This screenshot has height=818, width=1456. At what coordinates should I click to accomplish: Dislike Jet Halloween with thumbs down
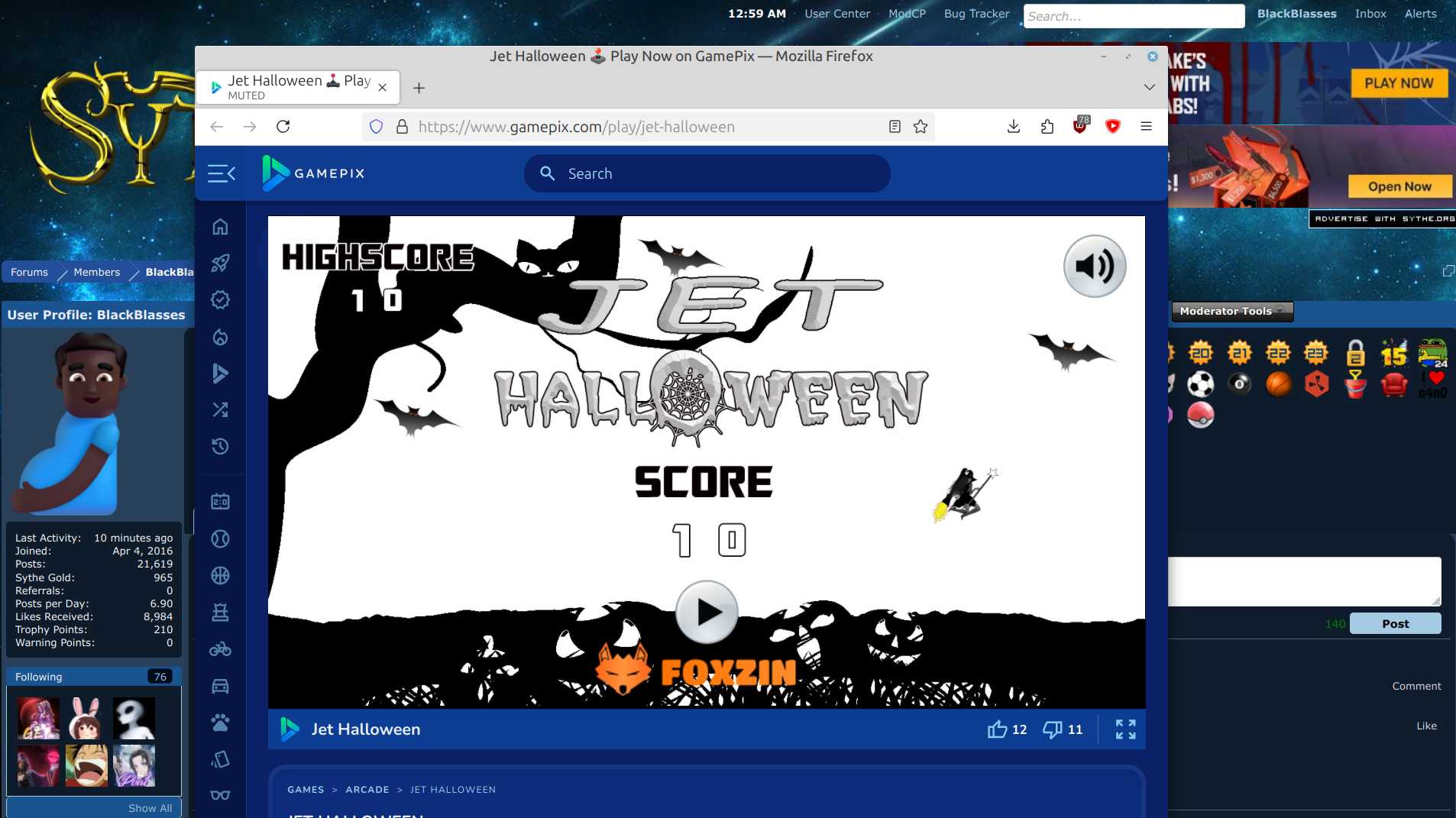tap(1063, 729)
